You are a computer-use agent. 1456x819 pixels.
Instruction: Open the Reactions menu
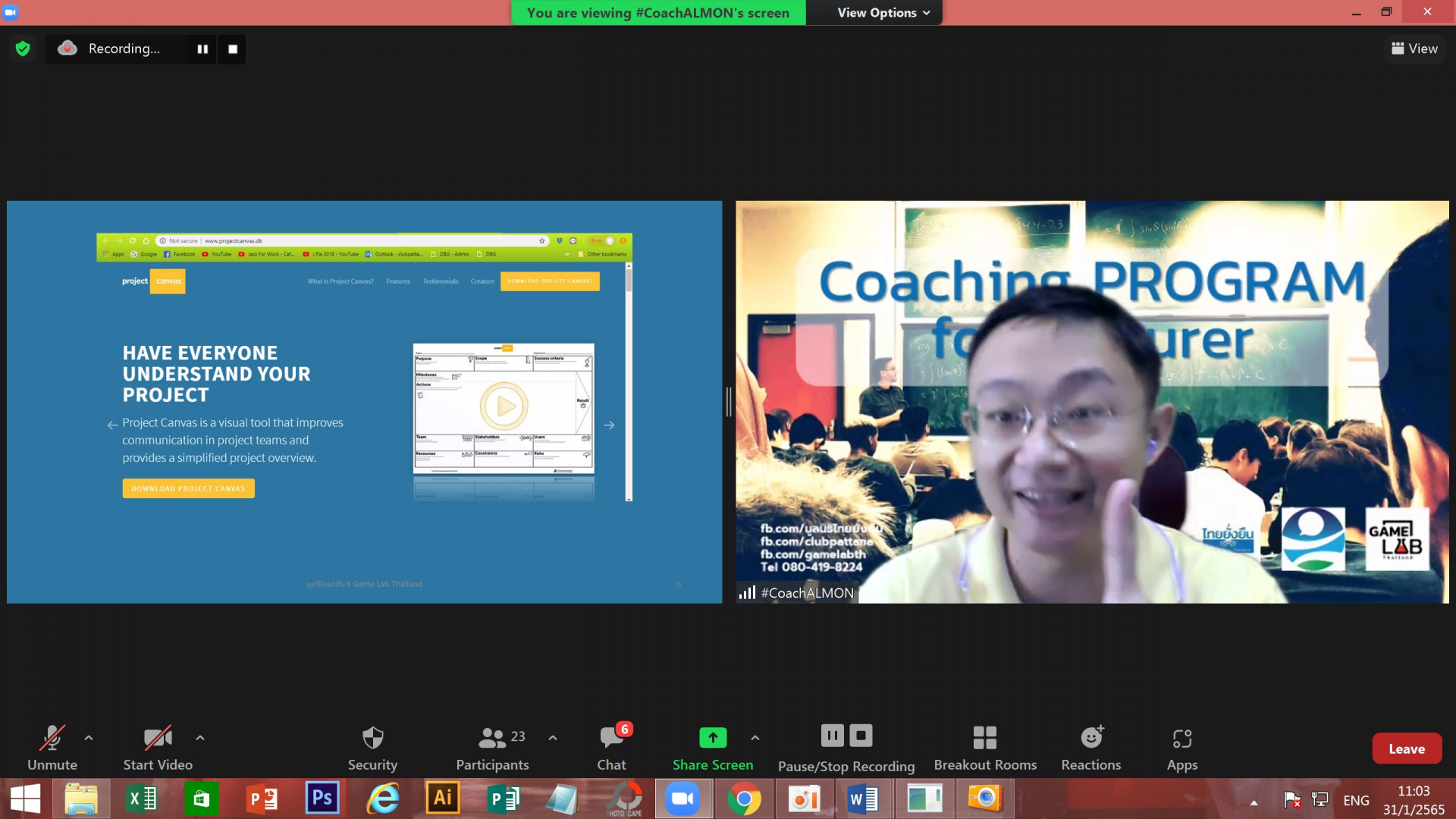click(x=1091, y=748)
